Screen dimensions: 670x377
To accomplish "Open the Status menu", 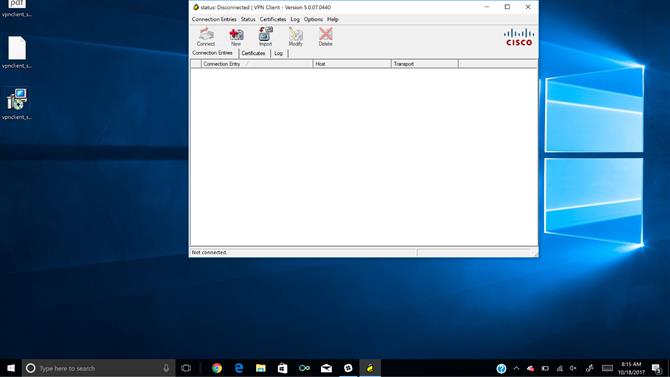I will (x=248, y=19).
